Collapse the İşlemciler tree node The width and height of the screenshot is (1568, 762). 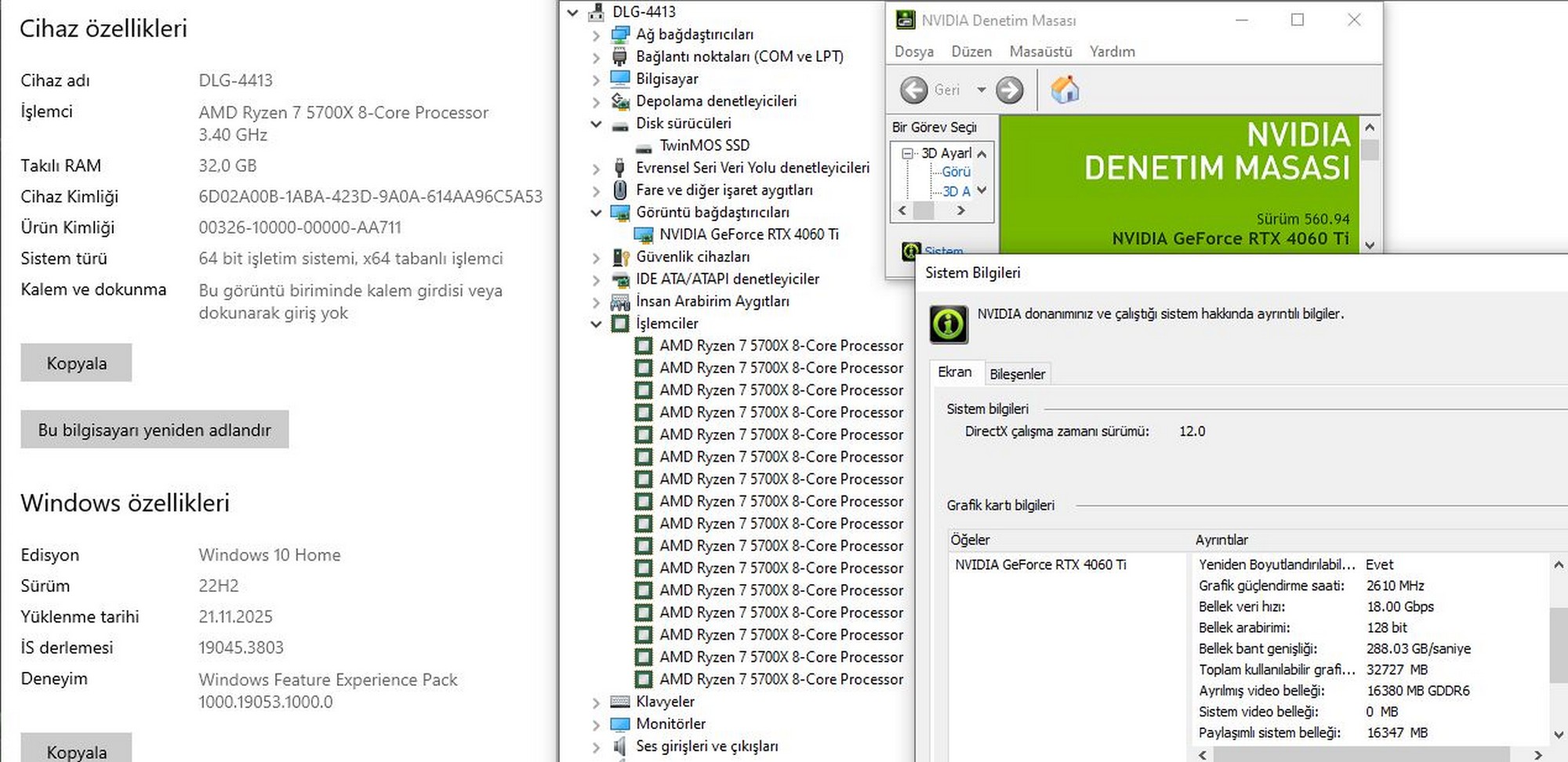point(596,324)
